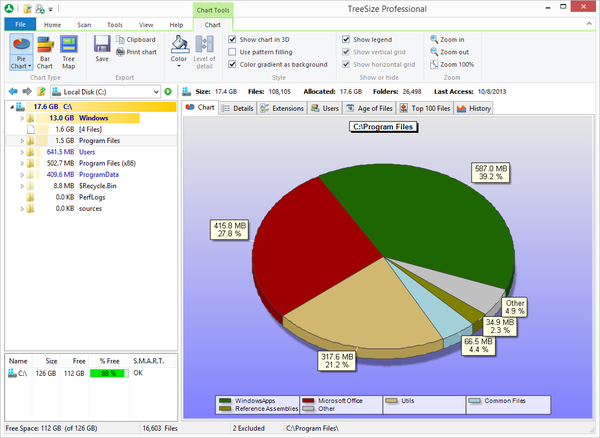Switch to Home ribbon tab
Image resolution: width=600 pixels, height=438 pixels.
click(52, 24)
